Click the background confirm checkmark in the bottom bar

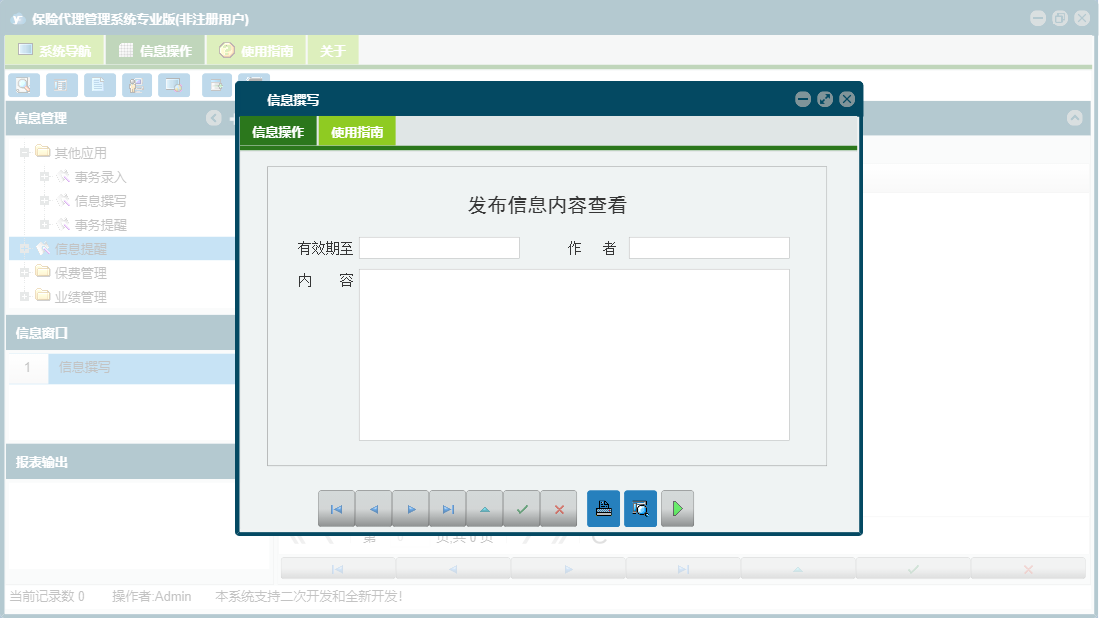tap(913, 569)
